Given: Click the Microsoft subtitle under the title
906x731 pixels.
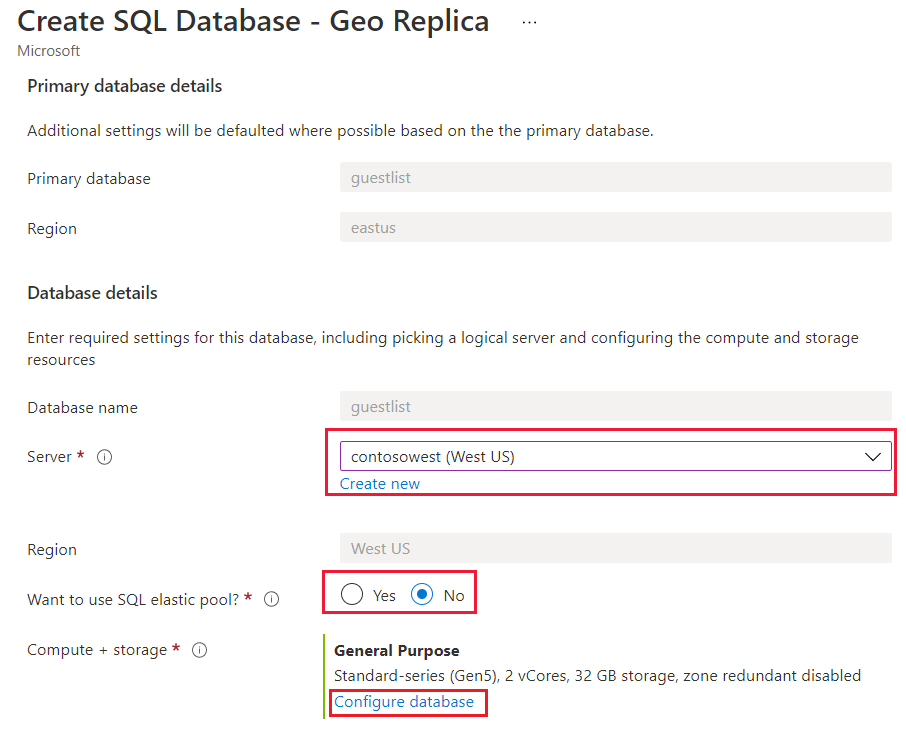Looking at the screenshot, I should [49, 51].
